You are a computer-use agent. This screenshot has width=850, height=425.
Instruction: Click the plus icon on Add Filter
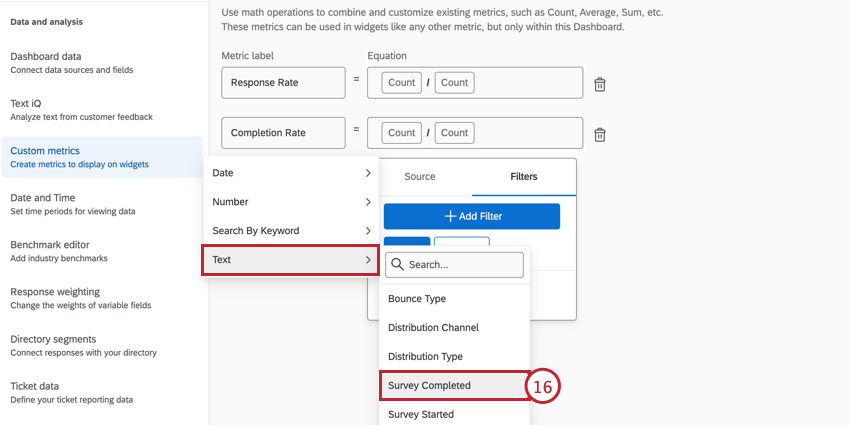click(x=450, y=216)
